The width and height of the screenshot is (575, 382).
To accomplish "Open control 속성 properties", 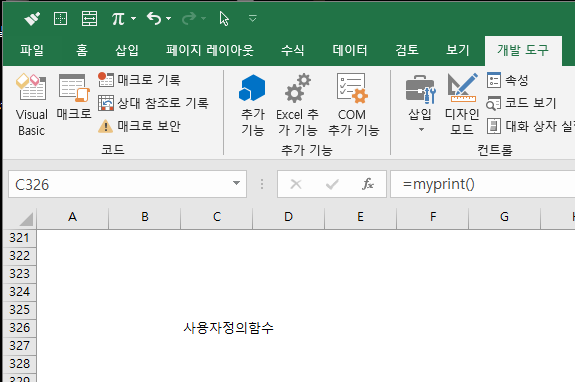I will (x=508, y=80).
